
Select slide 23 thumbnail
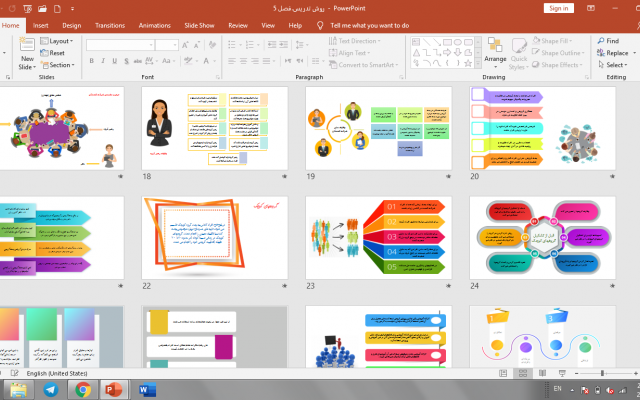coord(378,238)
